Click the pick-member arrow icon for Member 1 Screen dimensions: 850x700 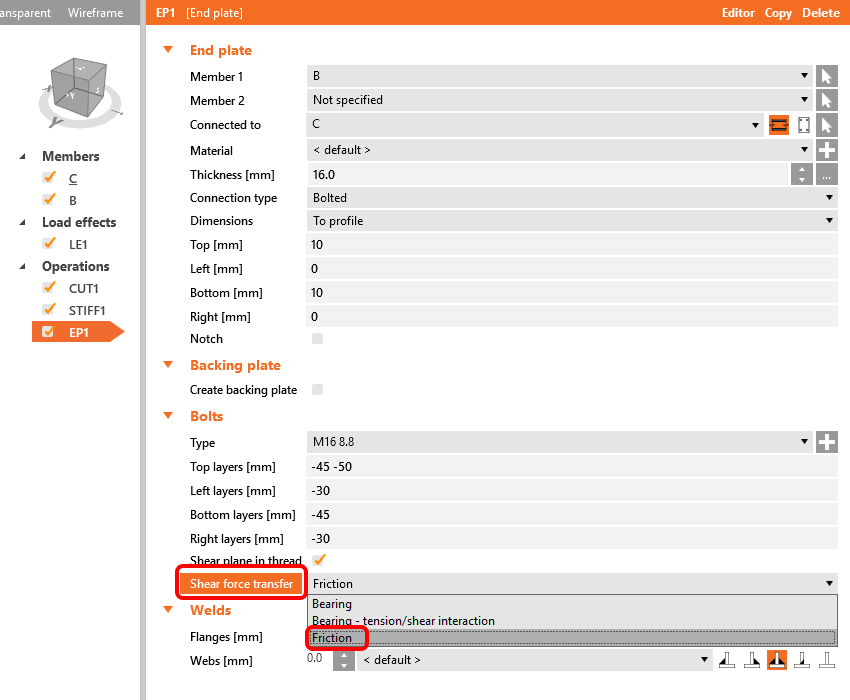pyautogui.click(x=826, y=76)
